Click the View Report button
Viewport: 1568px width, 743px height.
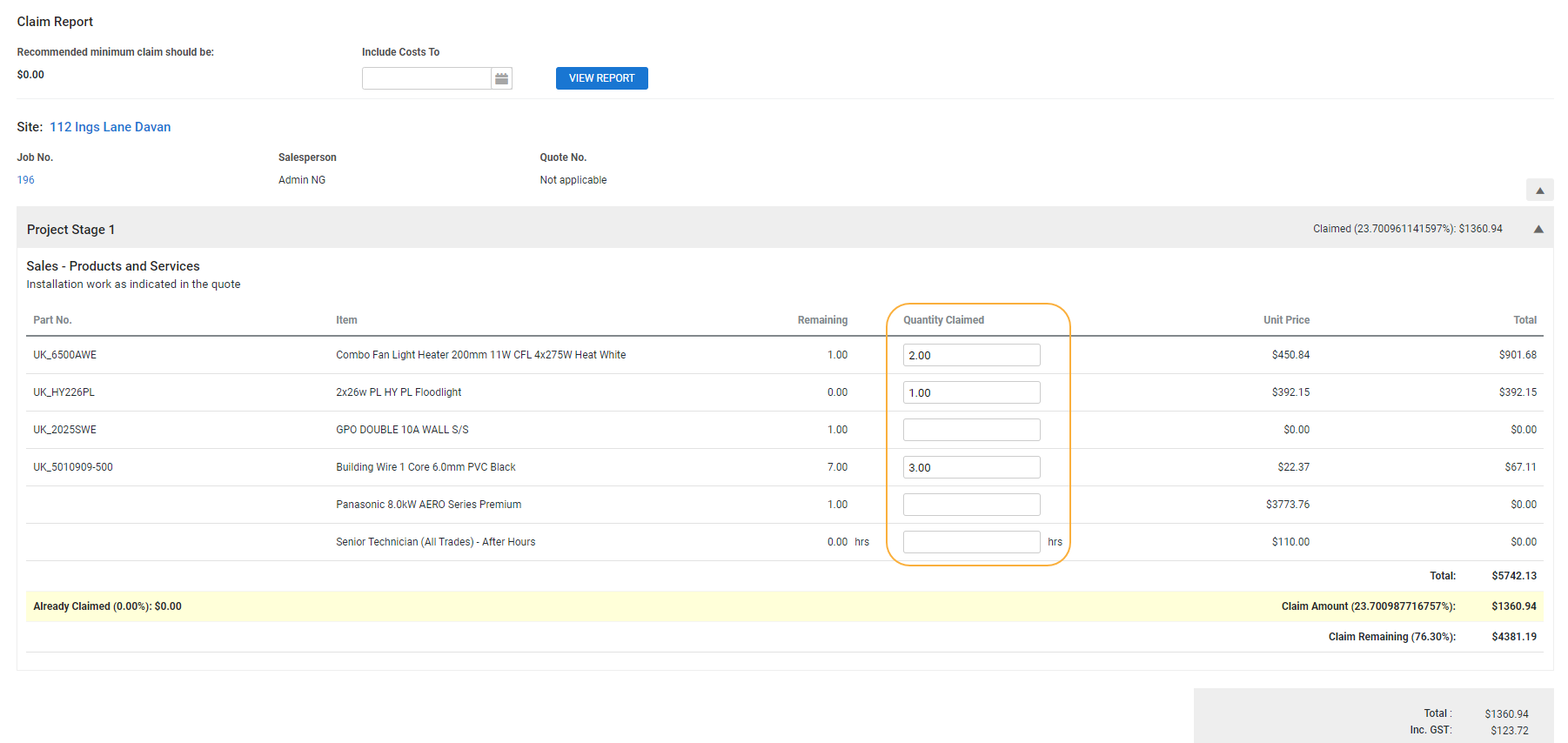pos(601,78)
